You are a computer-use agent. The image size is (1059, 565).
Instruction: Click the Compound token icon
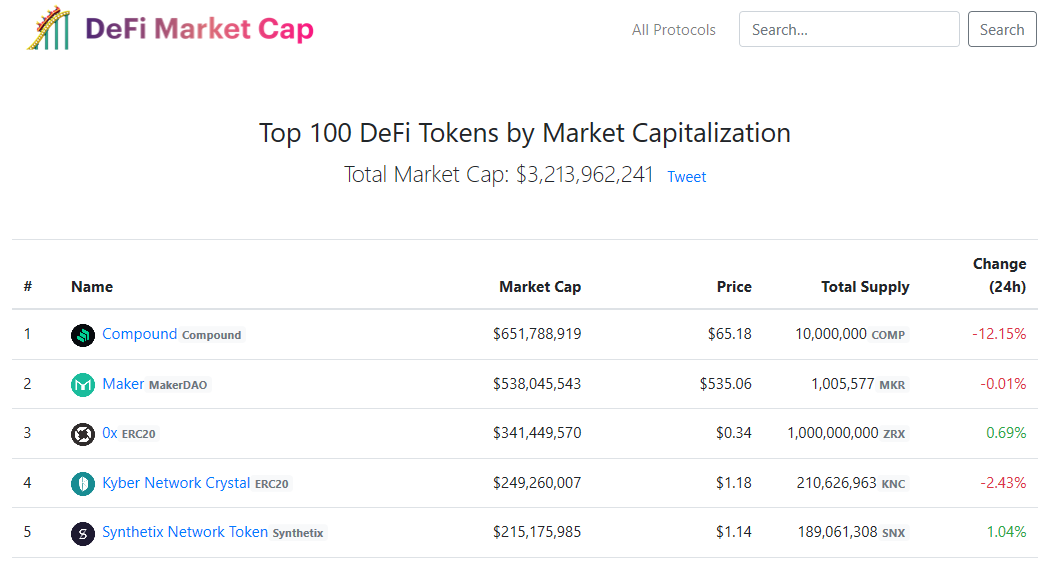tap(83, 335)
